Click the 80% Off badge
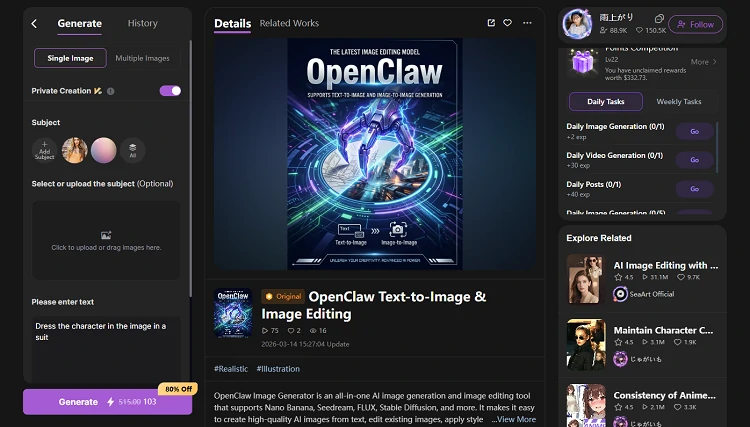The image size is (750, 427). (x=178, y=389)
